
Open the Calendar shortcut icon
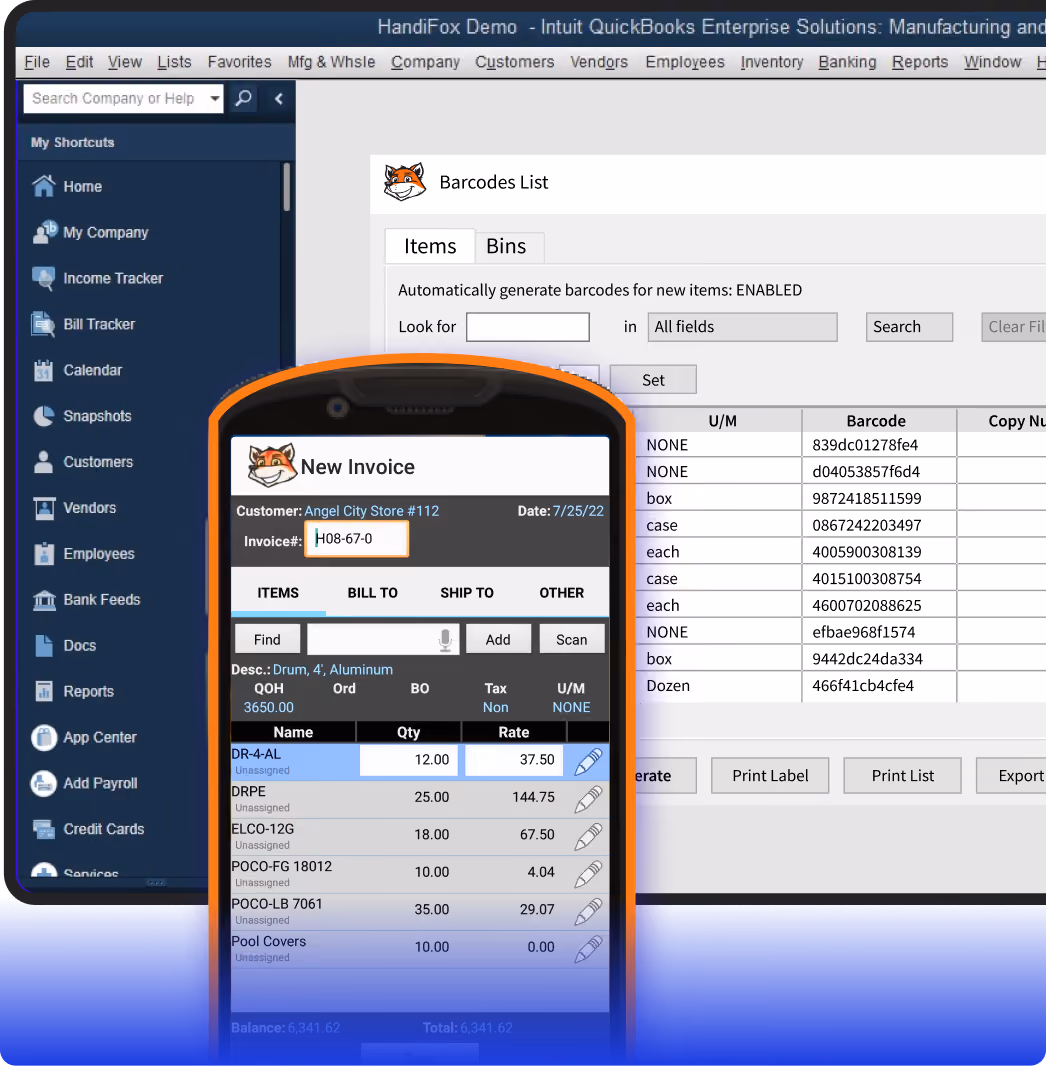point(43,371)
